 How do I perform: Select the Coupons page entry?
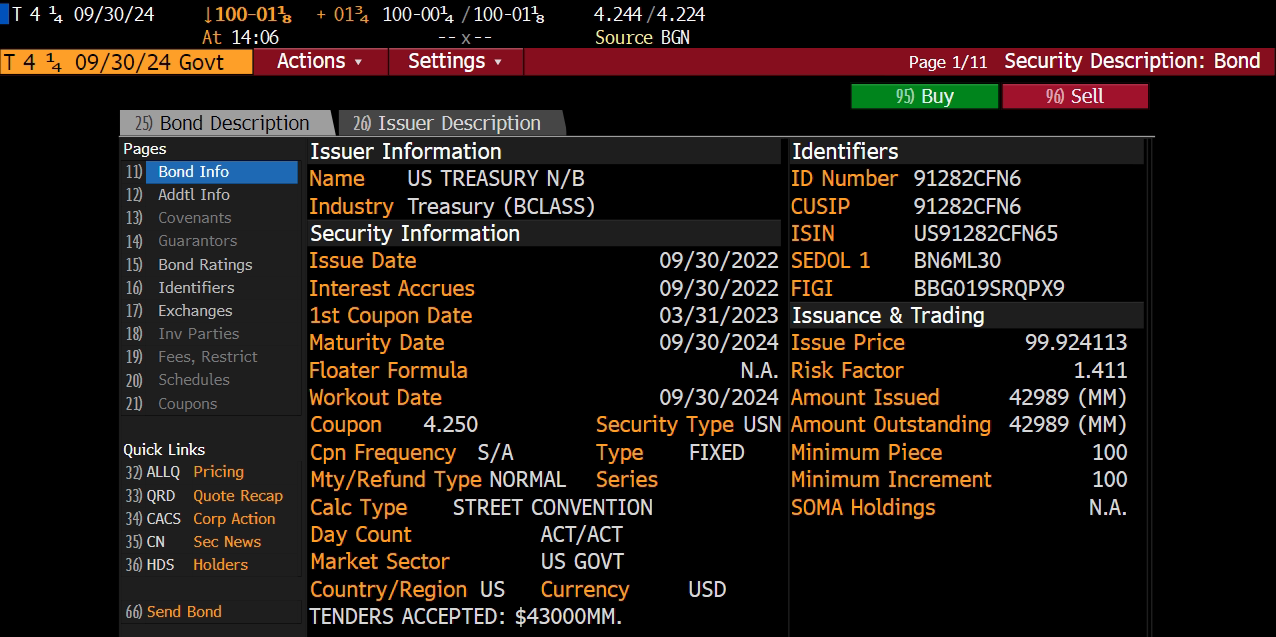click(187, 404)
